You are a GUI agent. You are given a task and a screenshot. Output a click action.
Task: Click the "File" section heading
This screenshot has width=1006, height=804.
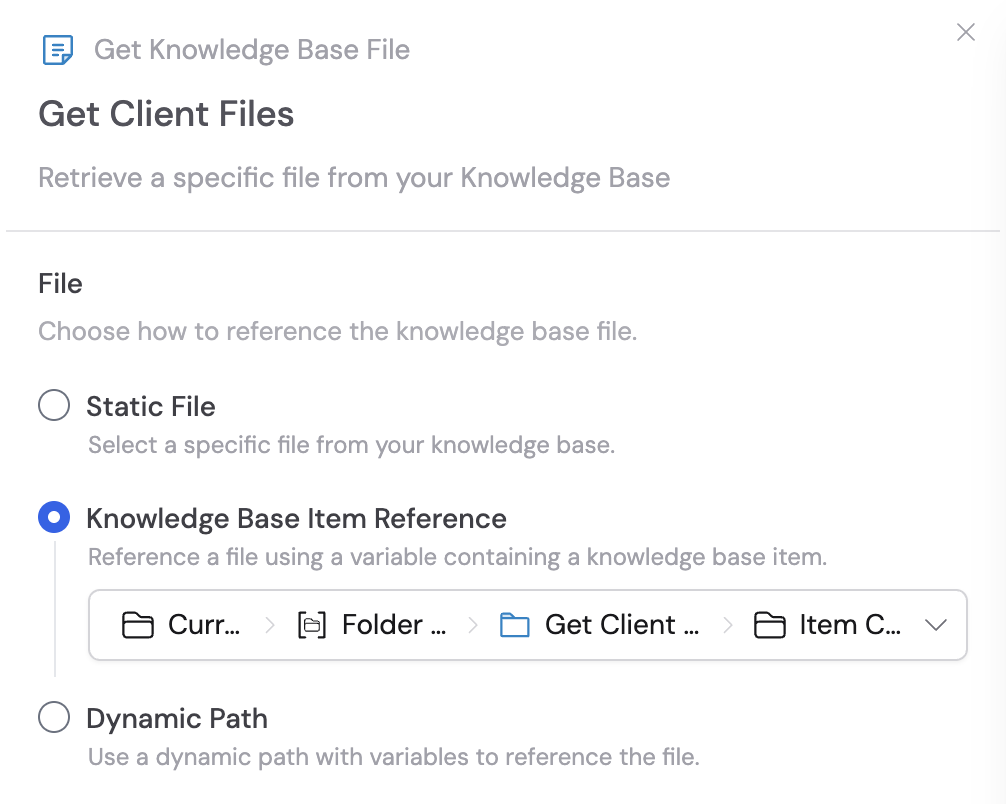[59, 283]
